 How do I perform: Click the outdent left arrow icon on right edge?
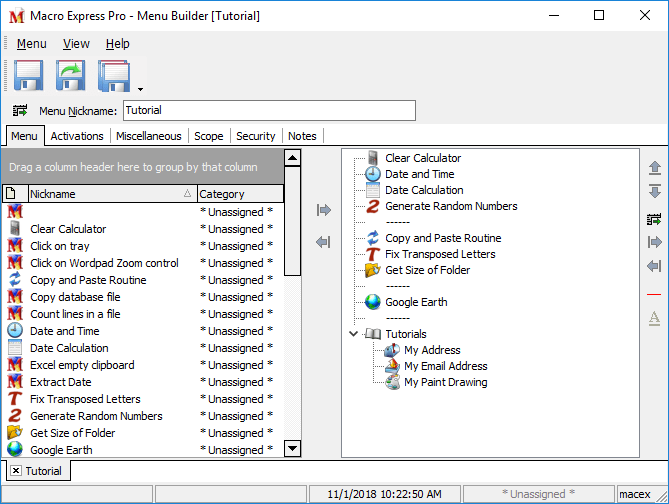654,266
